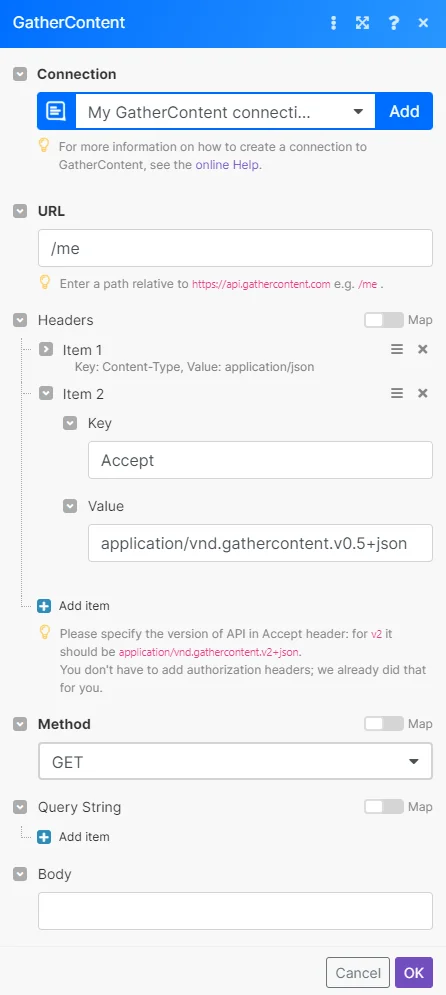Click Item 2 reorder handle icon
The width and height of the screenshot is (446, 995).
[397, 393]
